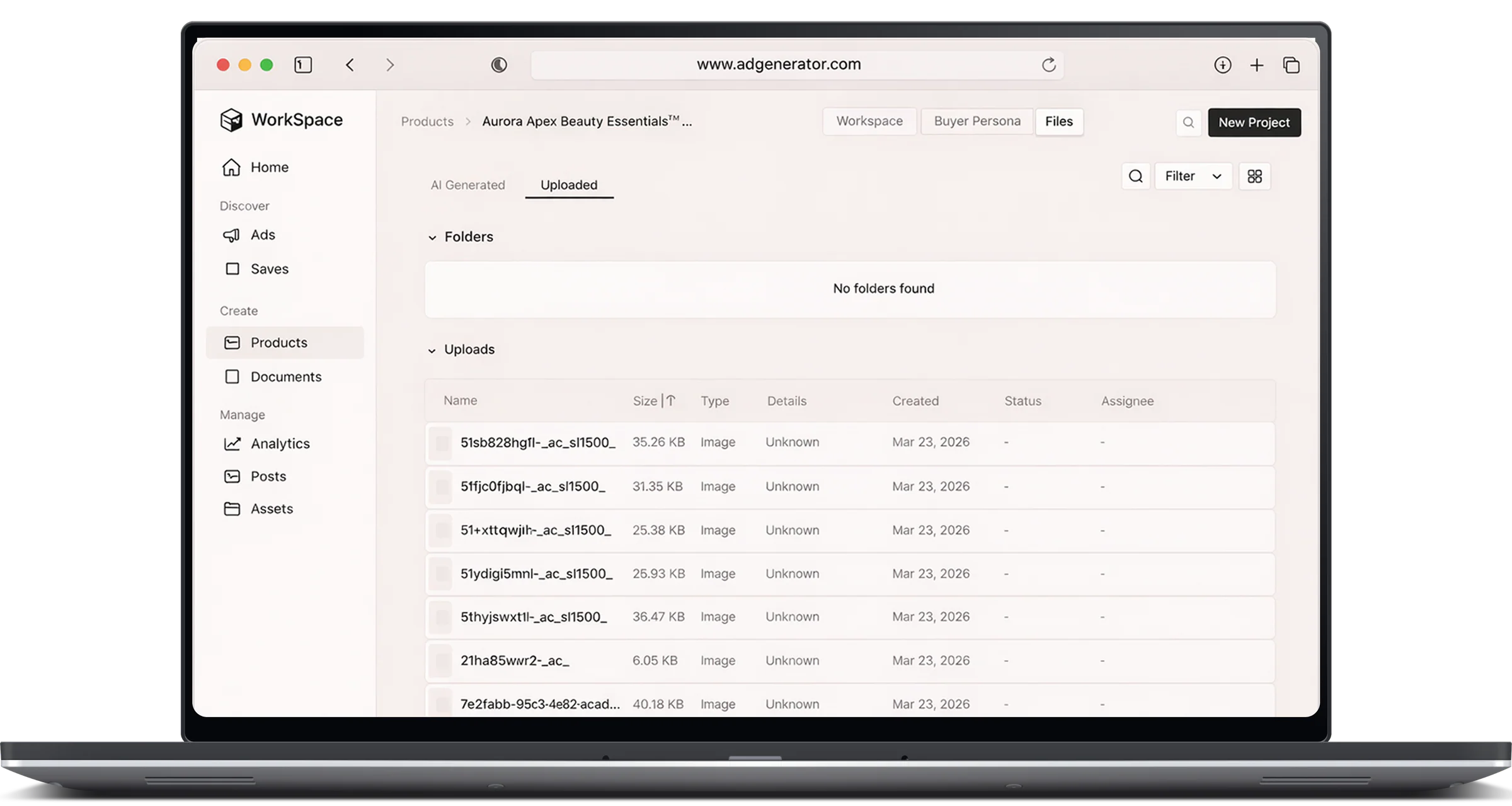Go to Saves in sidebar

pos(256,269)
